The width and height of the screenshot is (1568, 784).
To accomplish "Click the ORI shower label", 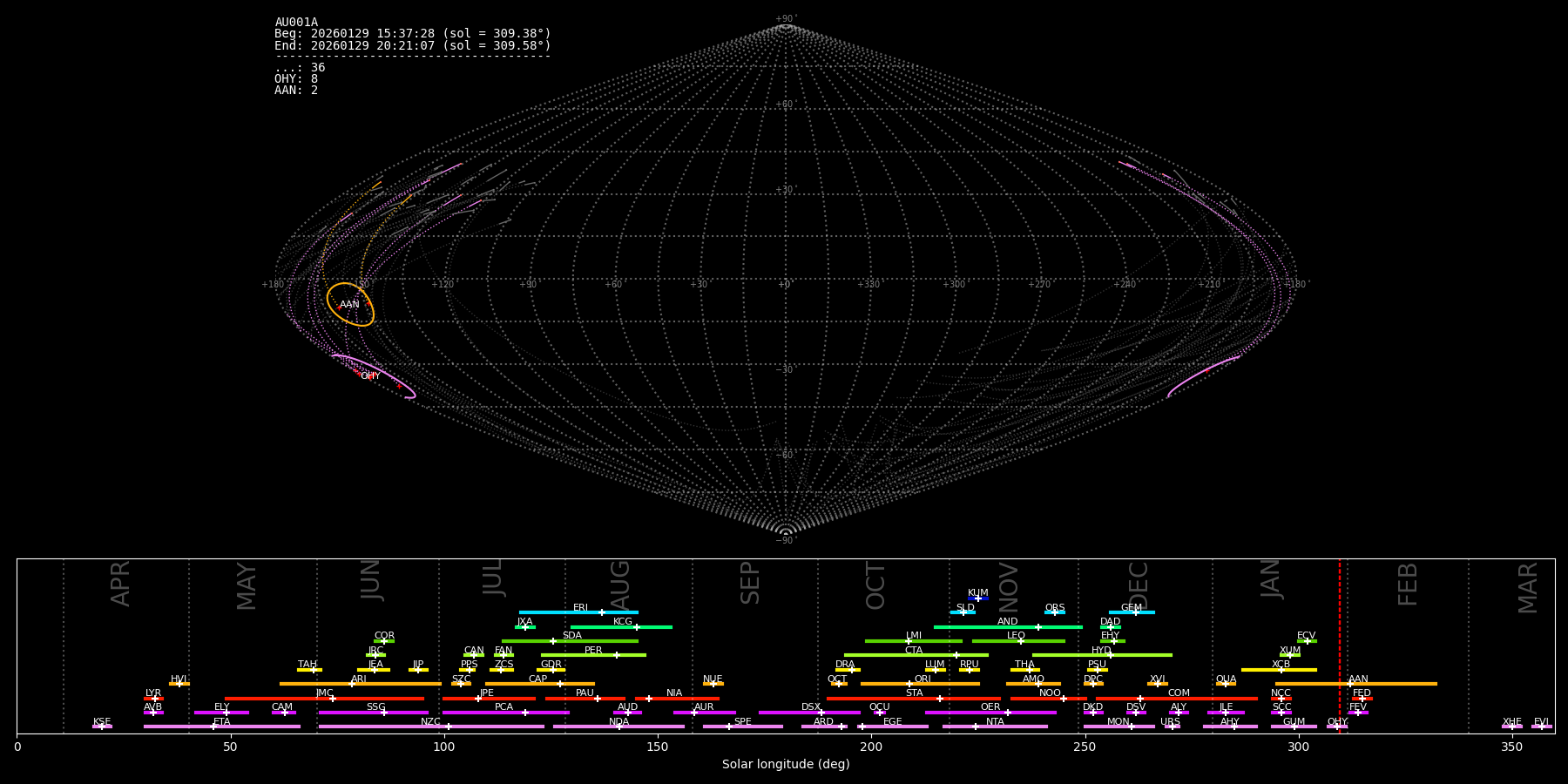I will (923, 679).
